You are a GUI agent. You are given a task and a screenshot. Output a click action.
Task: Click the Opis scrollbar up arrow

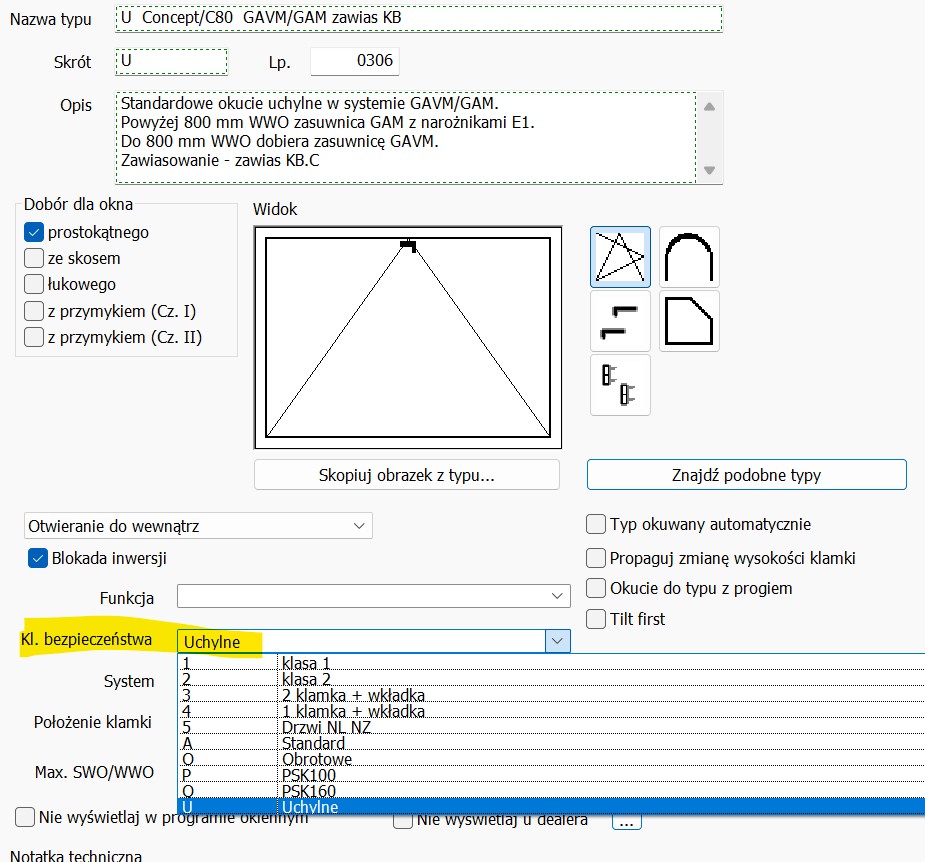(x=710, y=107)
